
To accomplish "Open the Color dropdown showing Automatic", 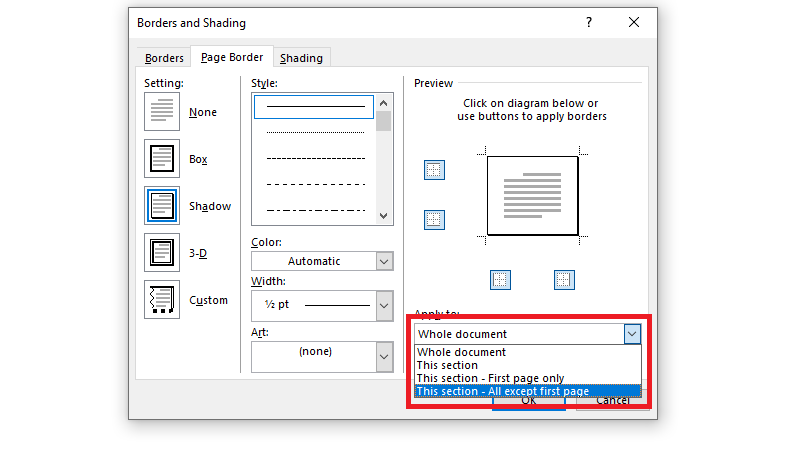I will point(384,261).
